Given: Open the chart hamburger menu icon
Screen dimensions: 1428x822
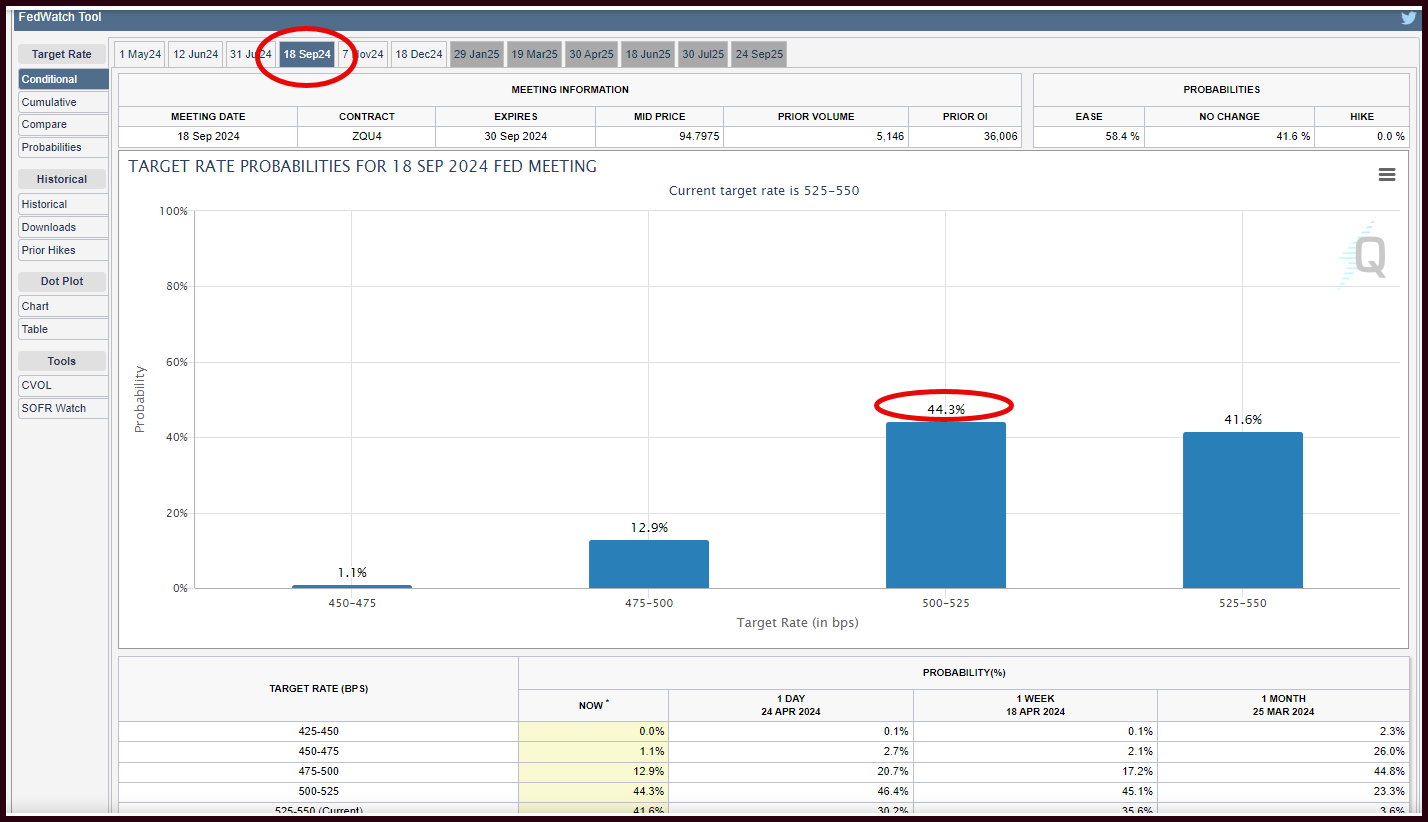Looking at the screenshot, I should [x=1387, y=175].
